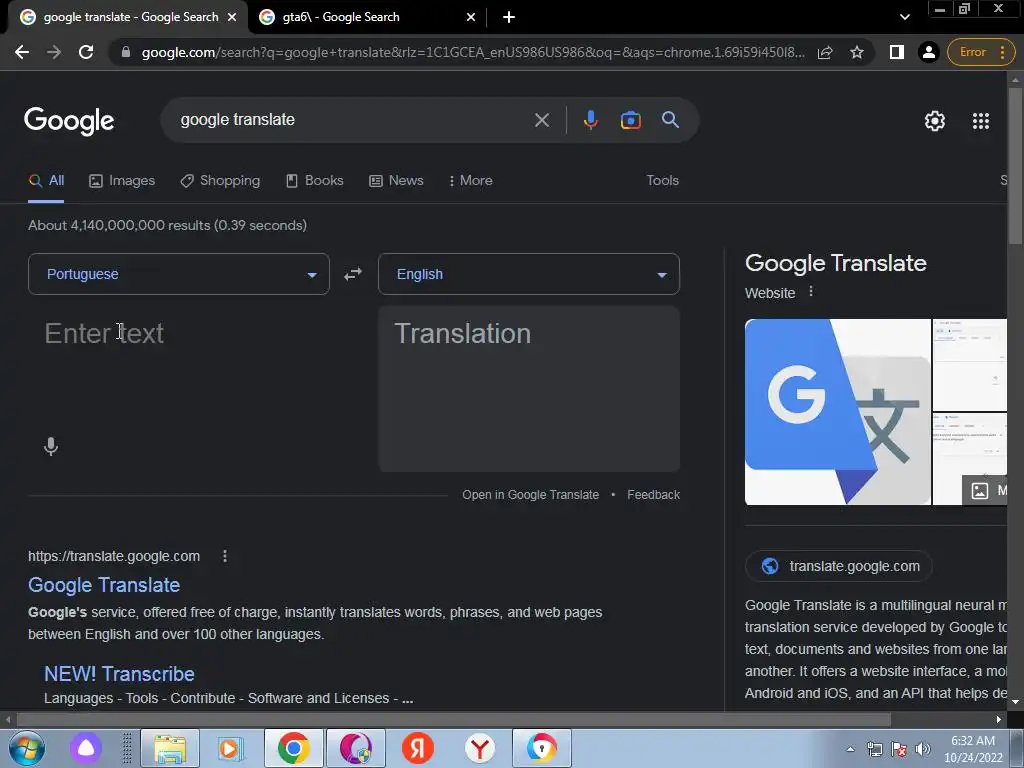Select the Books results tab
The height and width of the screenshot is (768, 1024).
pos(315,181)
